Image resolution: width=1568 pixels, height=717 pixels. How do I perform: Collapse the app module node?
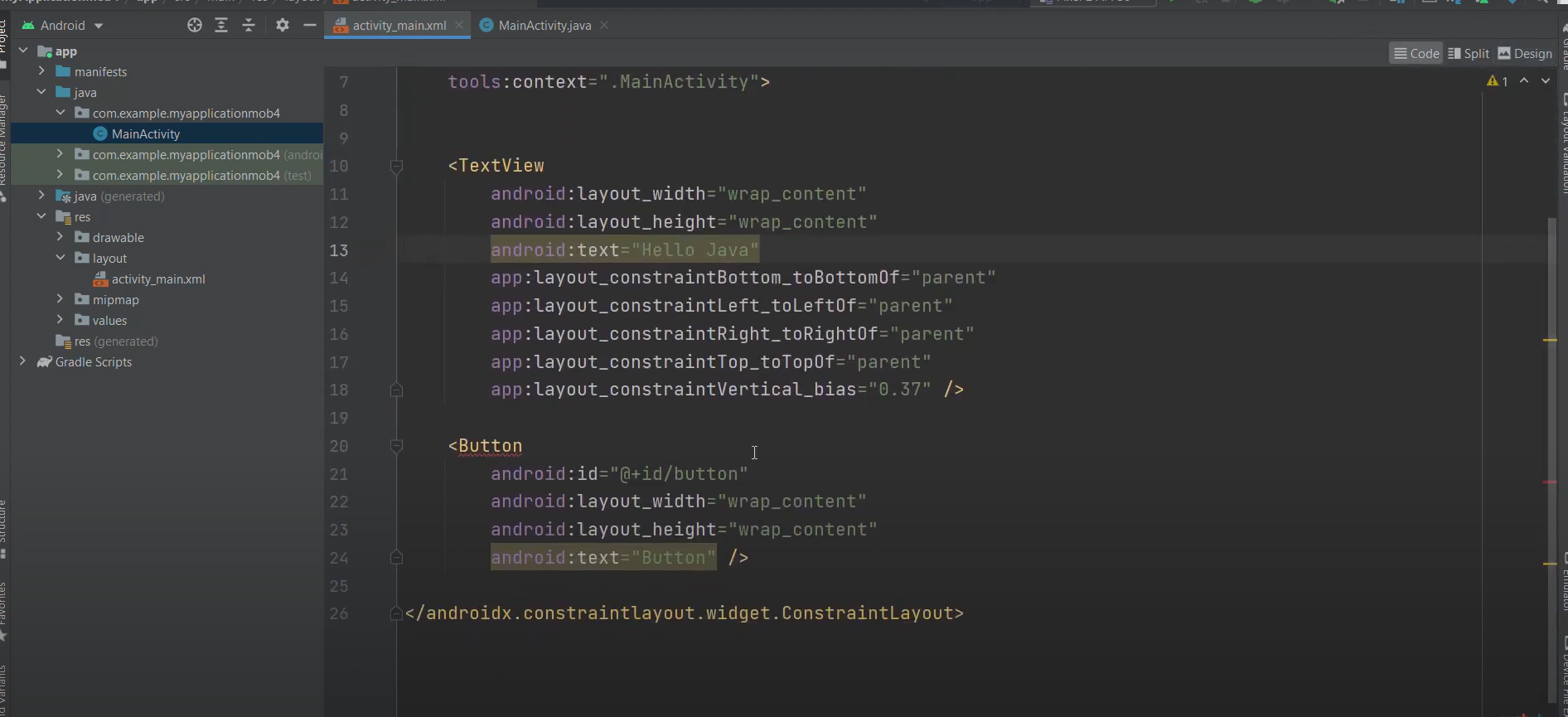[23, 51]
